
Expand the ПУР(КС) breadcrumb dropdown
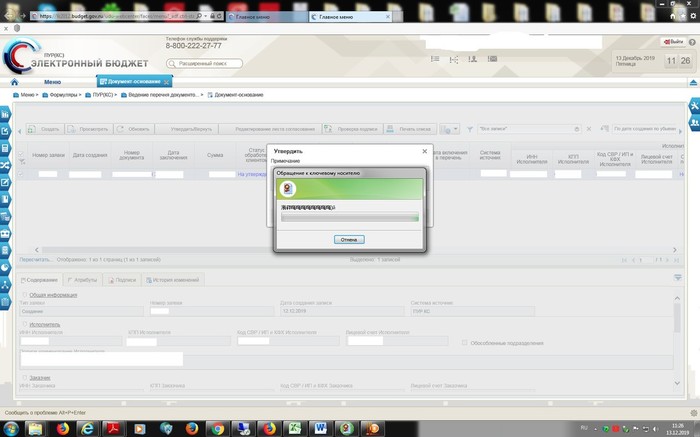pos(102,95)
